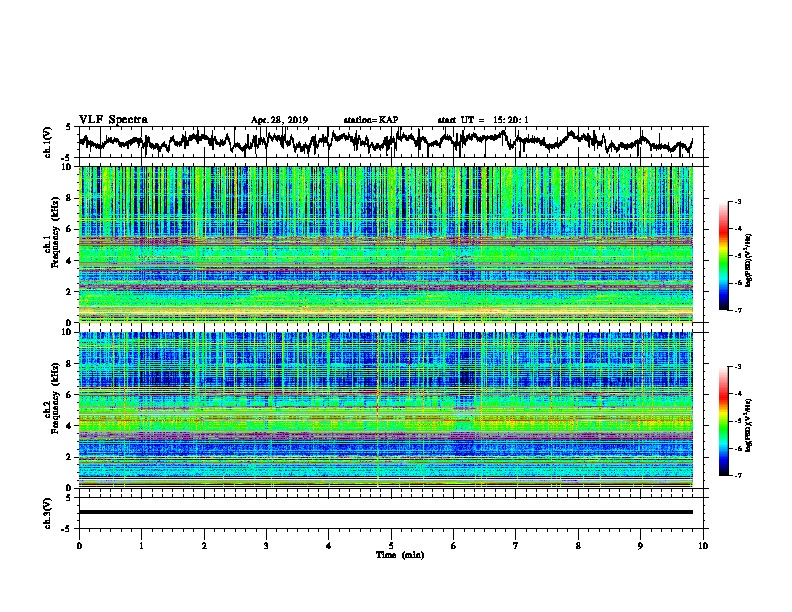
Task: Click time axis tick label '2'
Action: (x=204, y=546)
